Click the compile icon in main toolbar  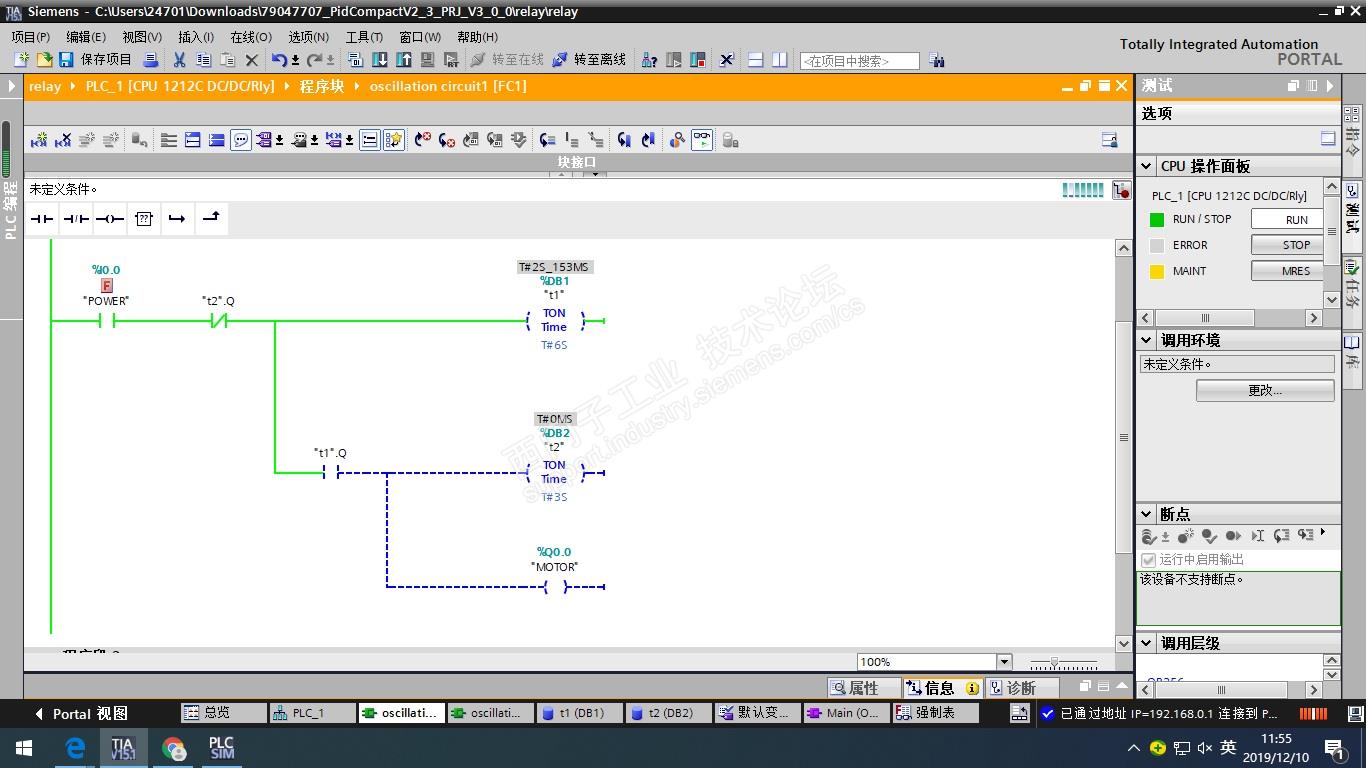tap(355, 60)
